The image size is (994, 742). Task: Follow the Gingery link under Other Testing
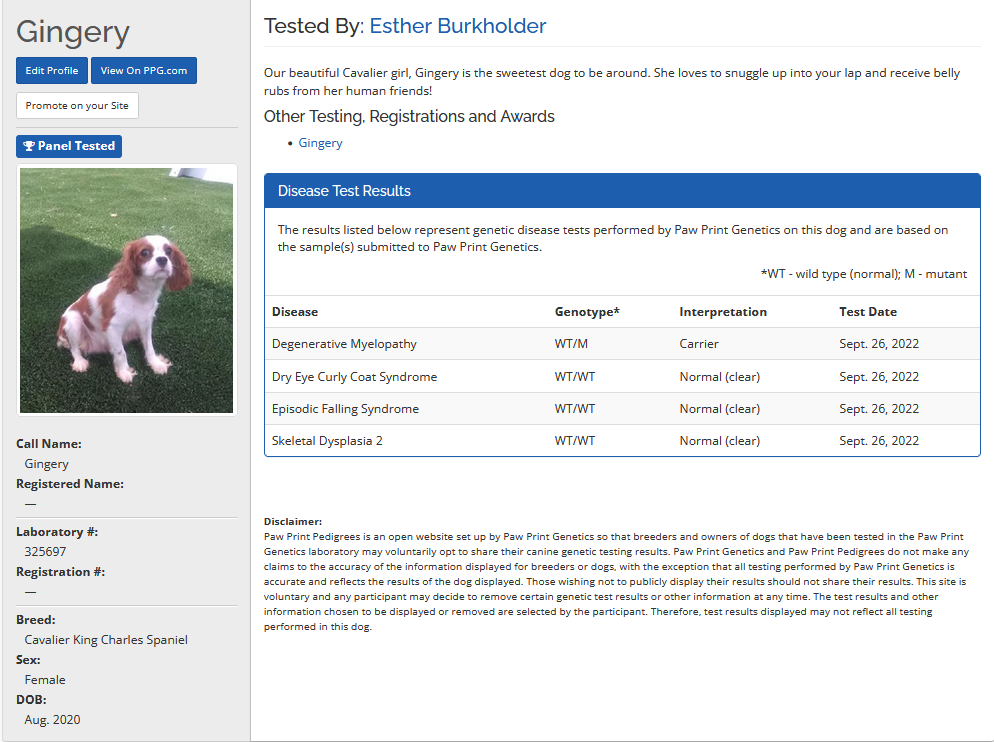tap(320, 143)
